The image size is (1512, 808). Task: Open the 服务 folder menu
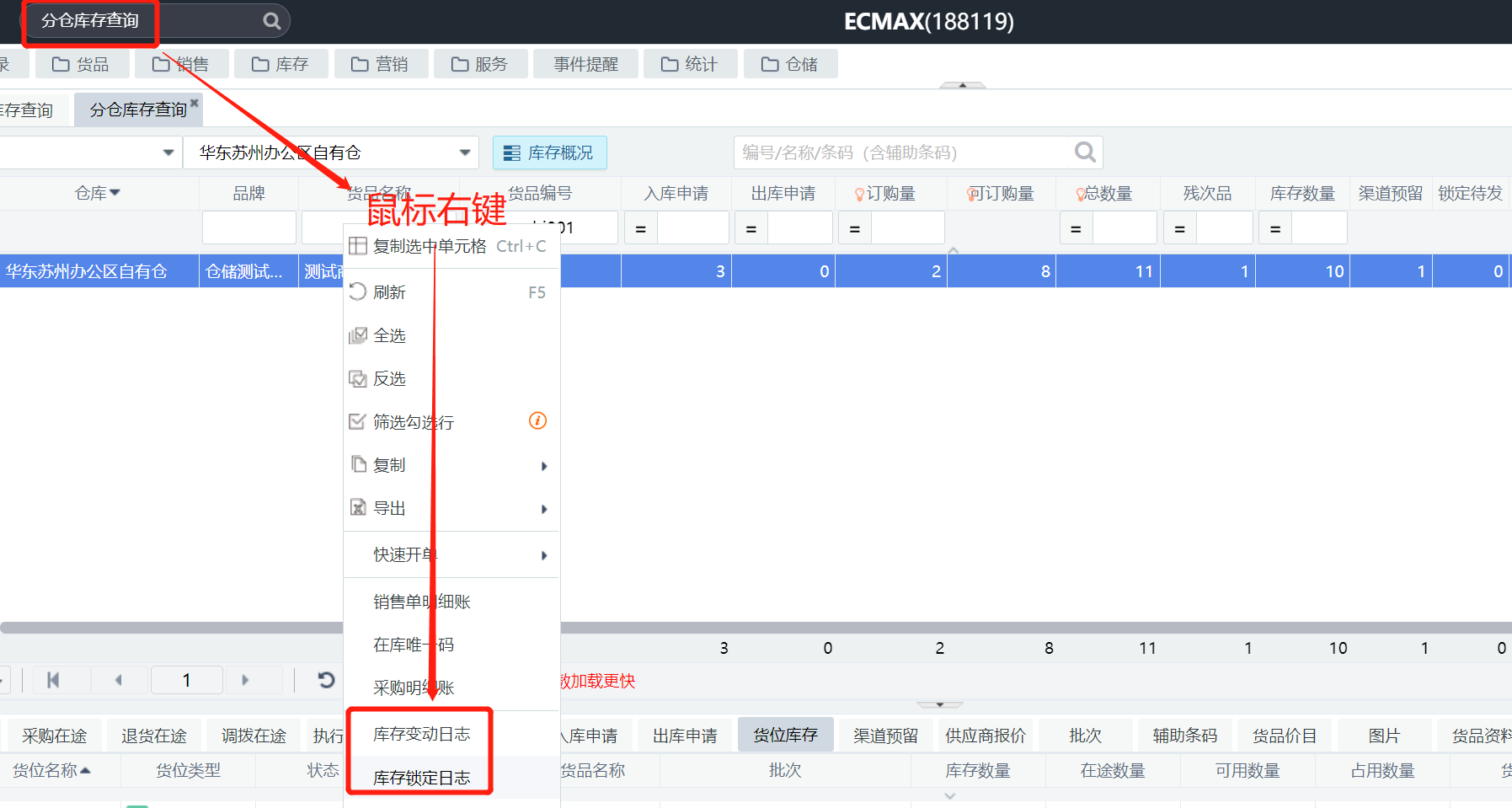pos(481,64)
